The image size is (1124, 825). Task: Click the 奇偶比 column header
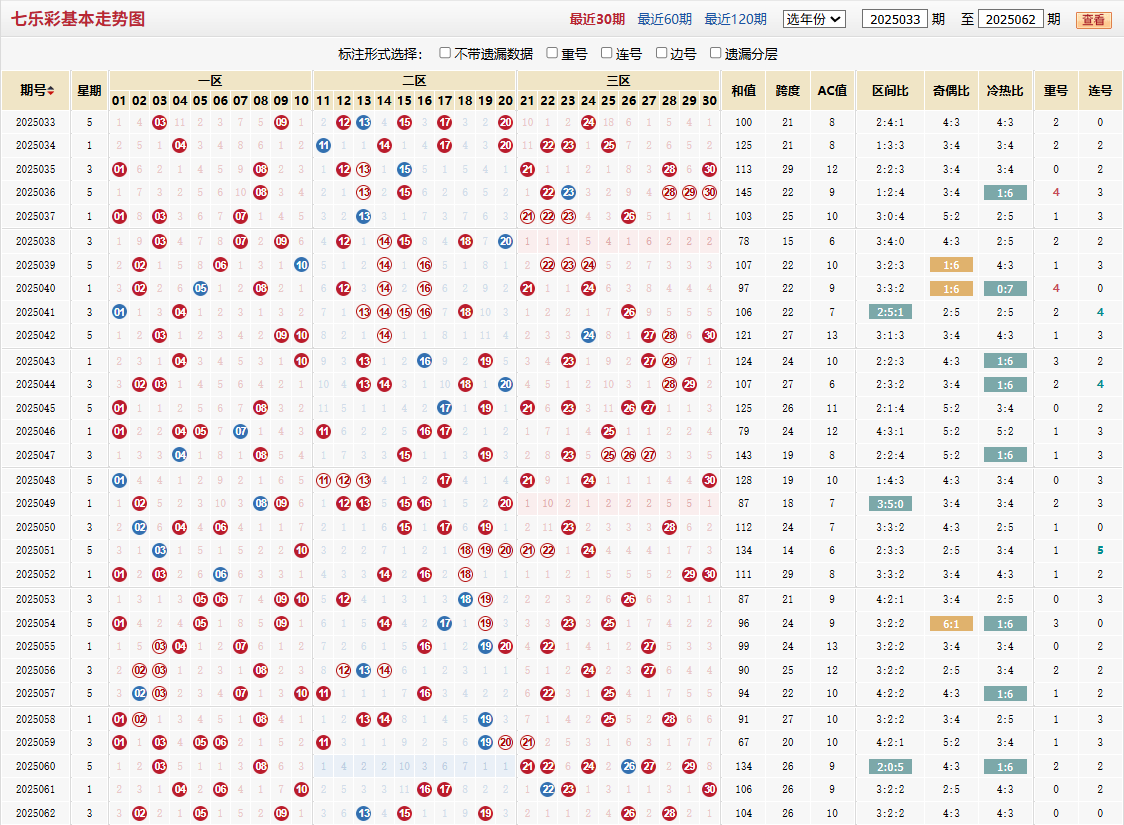(951, 90)
